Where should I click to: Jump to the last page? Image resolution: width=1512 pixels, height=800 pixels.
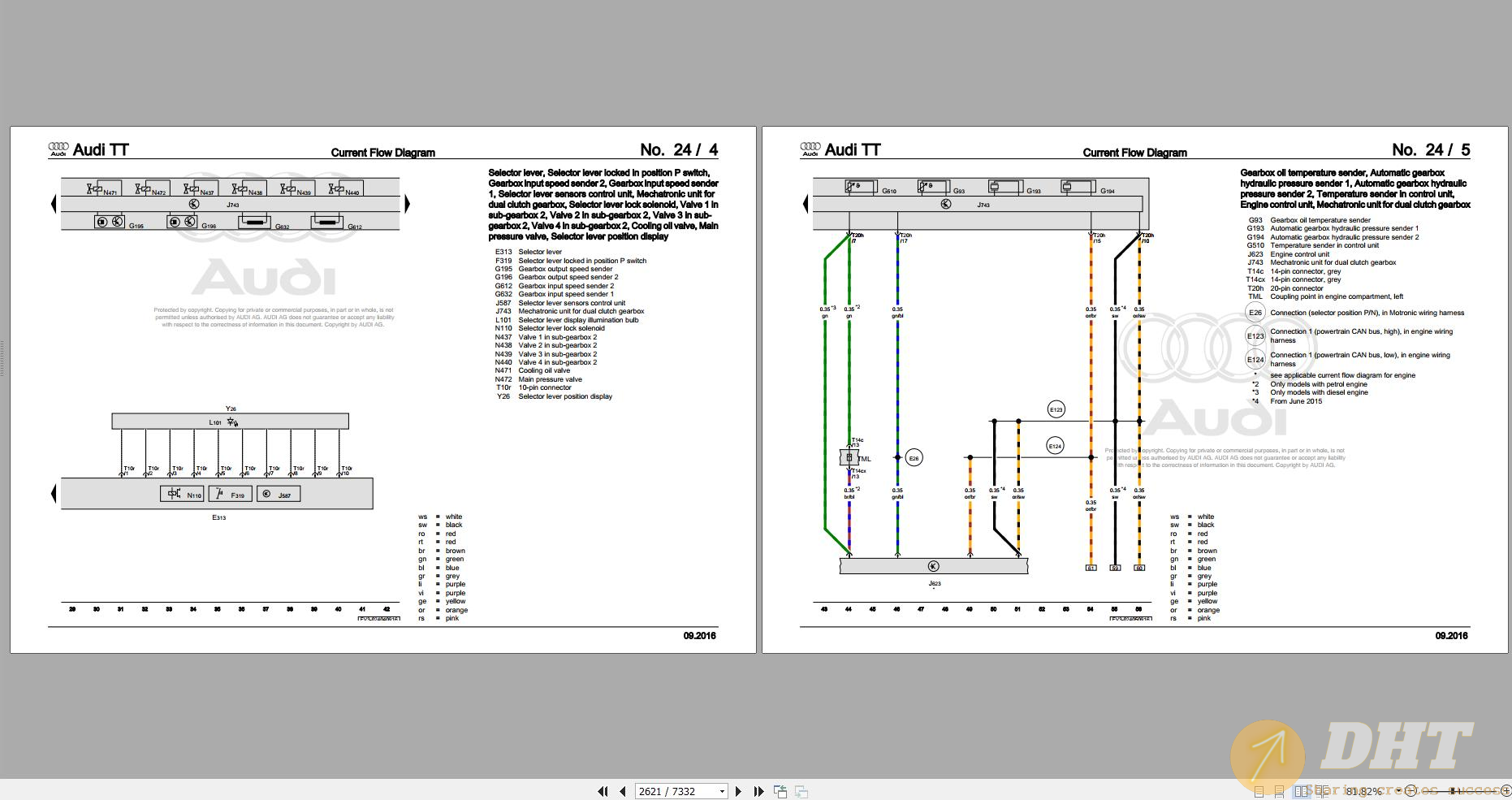pos(758,791)
